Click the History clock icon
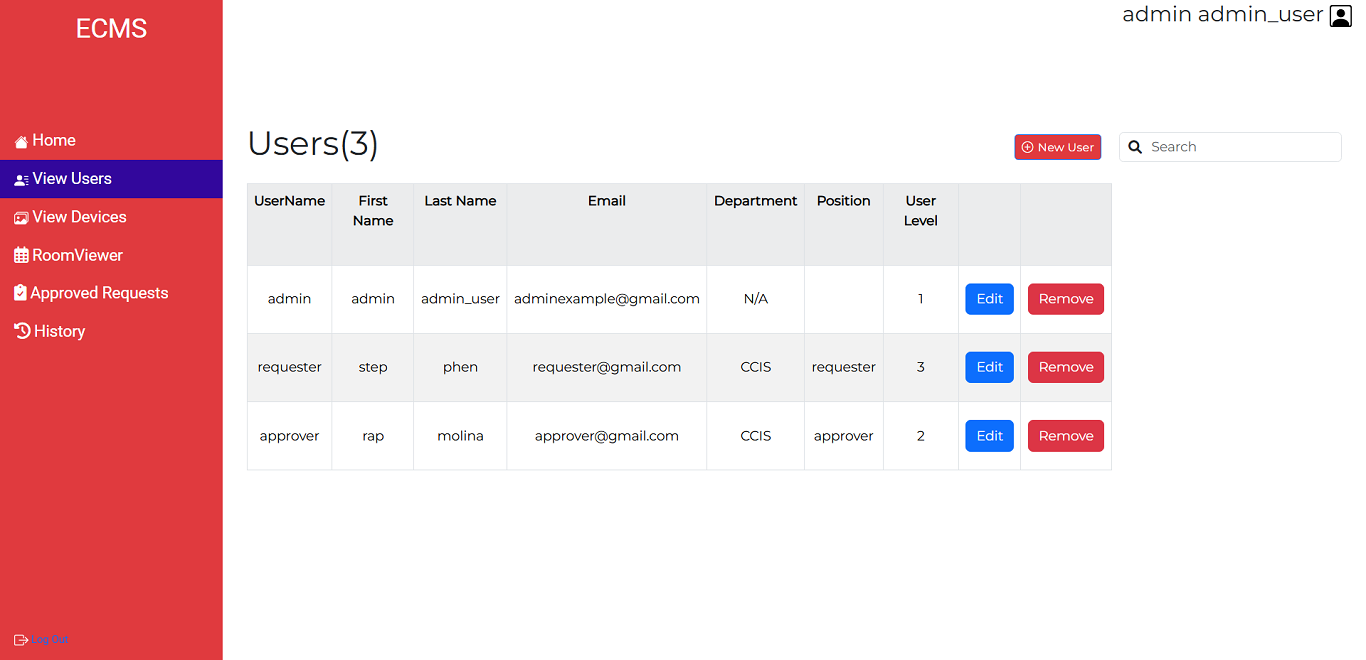Viewport: 1366px width, 660px height. (x=22, y=331)
